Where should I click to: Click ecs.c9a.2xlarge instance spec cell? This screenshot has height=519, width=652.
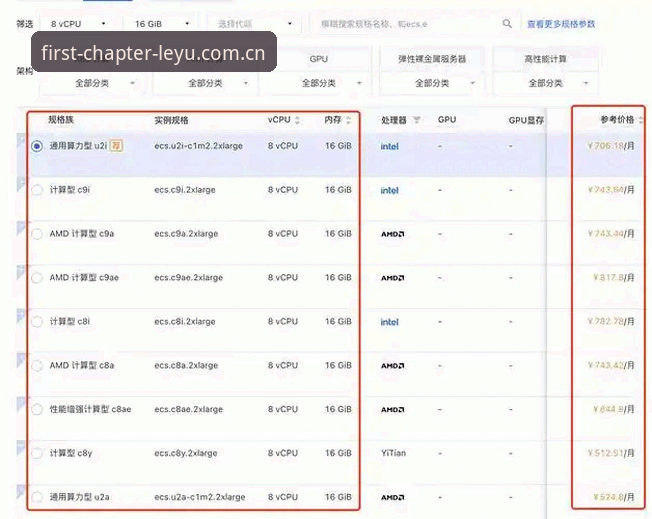(186, 234)
